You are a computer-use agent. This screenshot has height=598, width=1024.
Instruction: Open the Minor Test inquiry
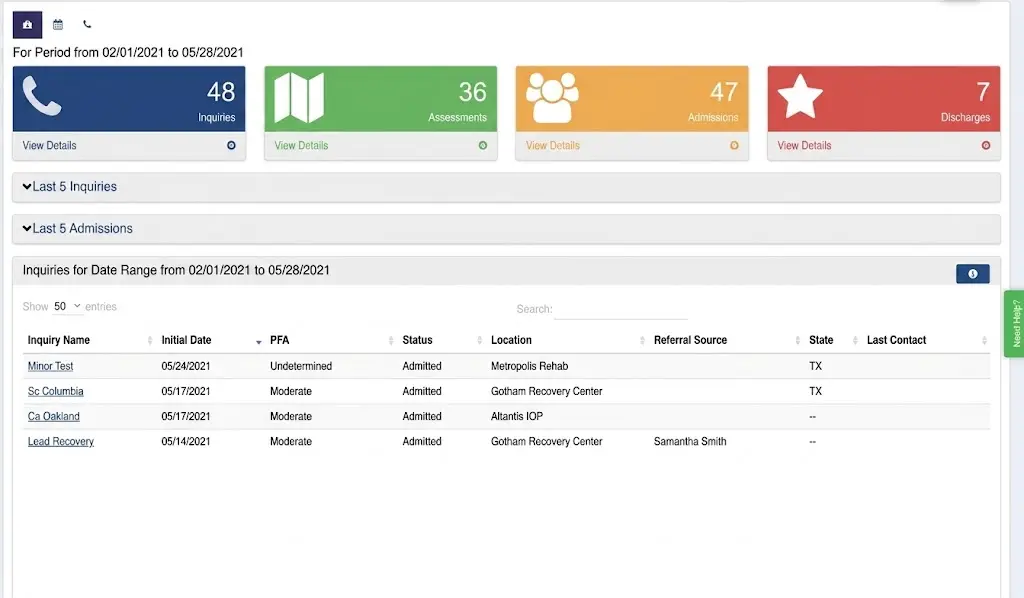[50, 366]
